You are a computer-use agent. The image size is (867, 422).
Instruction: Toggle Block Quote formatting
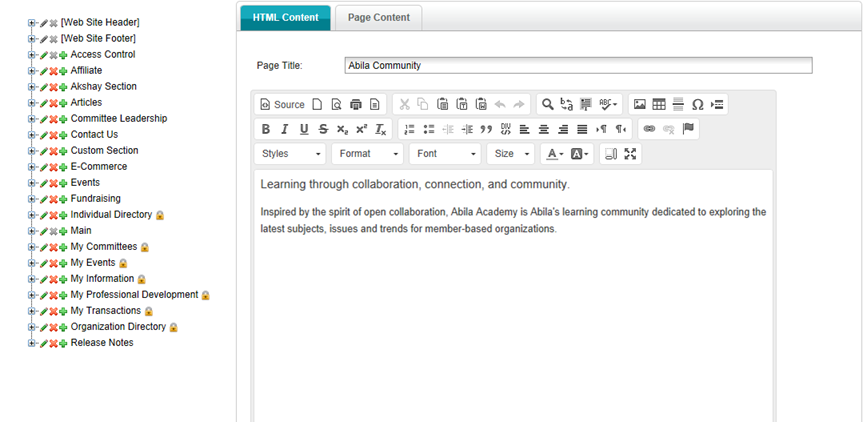click(x=487, y=129)
